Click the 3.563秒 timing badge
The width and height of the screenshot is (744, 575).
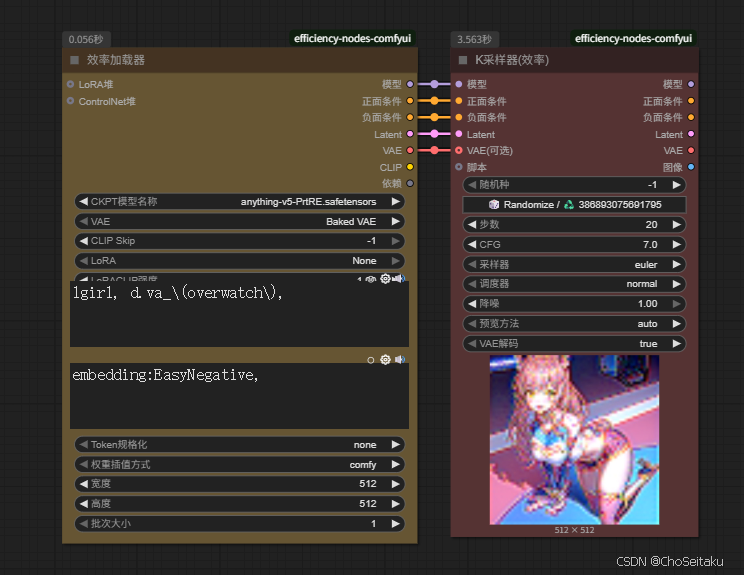point(474,39)
